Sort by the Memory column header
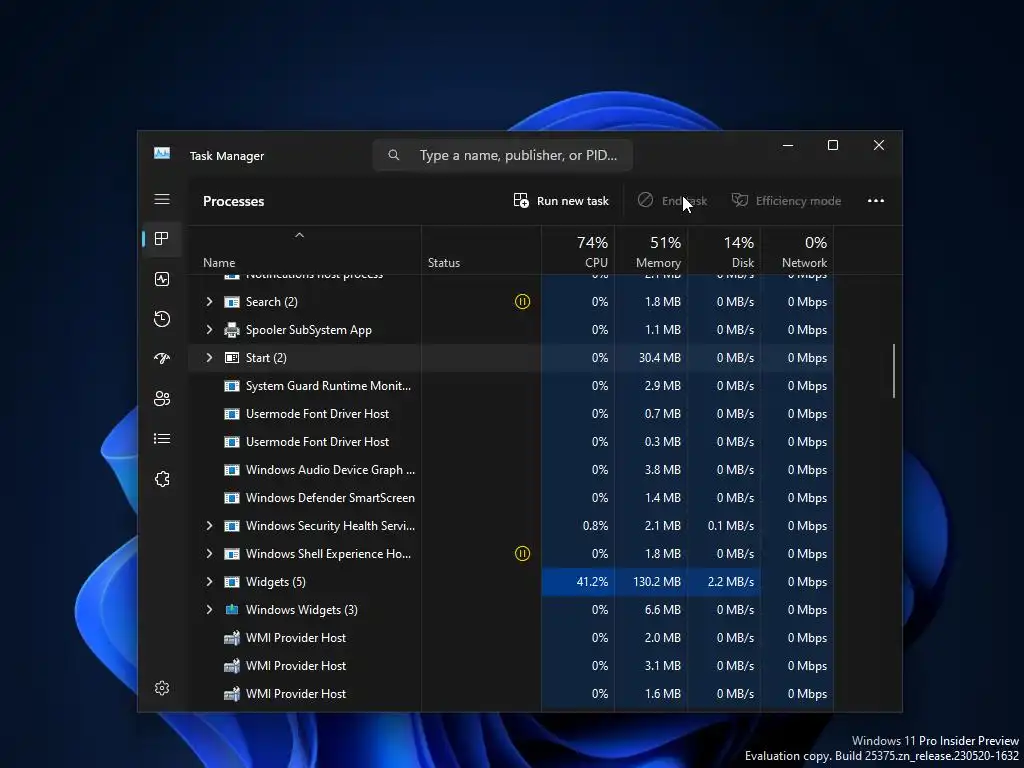The image size is (1024, 768). (x=651, y=251)
